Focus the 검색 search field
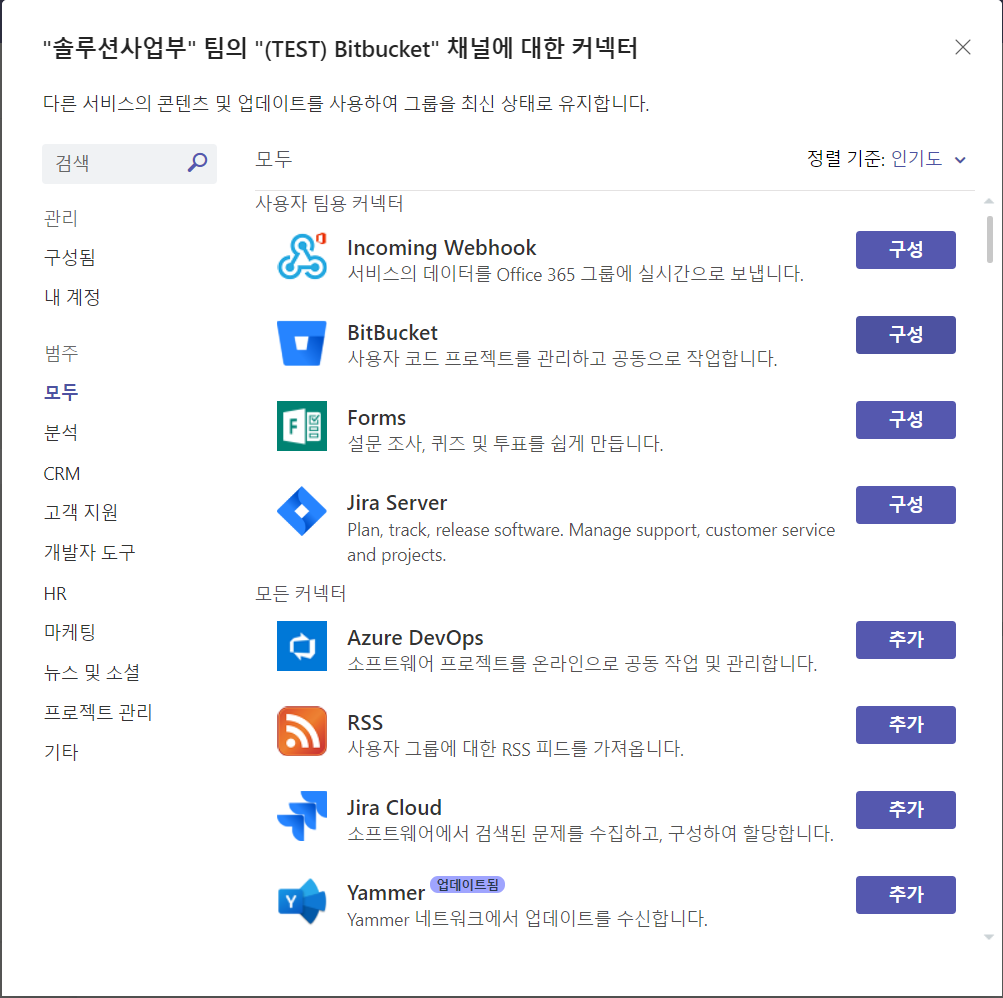 (x=129, y=164)
